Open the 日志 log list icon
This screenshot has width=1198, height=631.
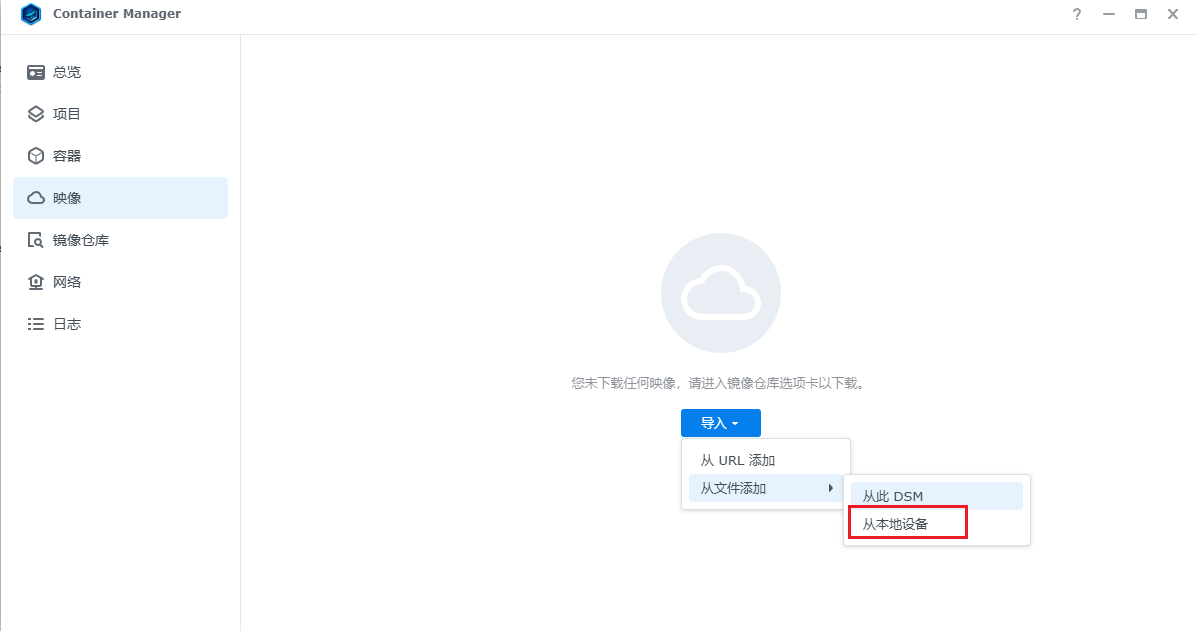pyautogui.click(x=36, y=324)
